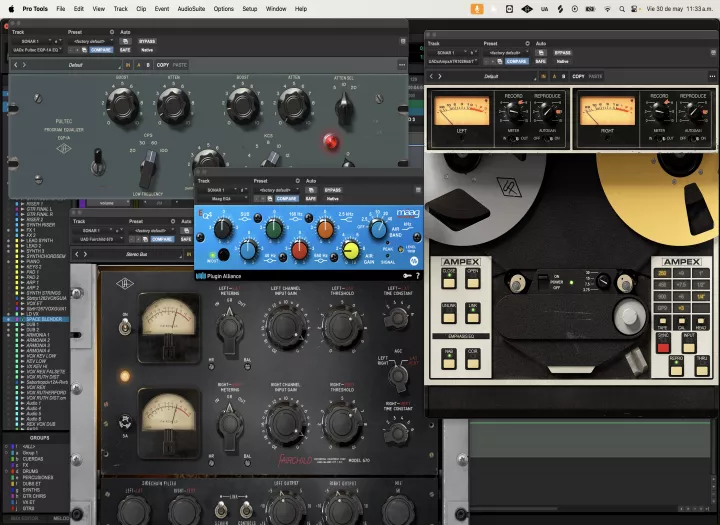Screen dimensions: 720x525
Task: Go to previous preset in Pultec toolbar
Action: coord(16,65)
